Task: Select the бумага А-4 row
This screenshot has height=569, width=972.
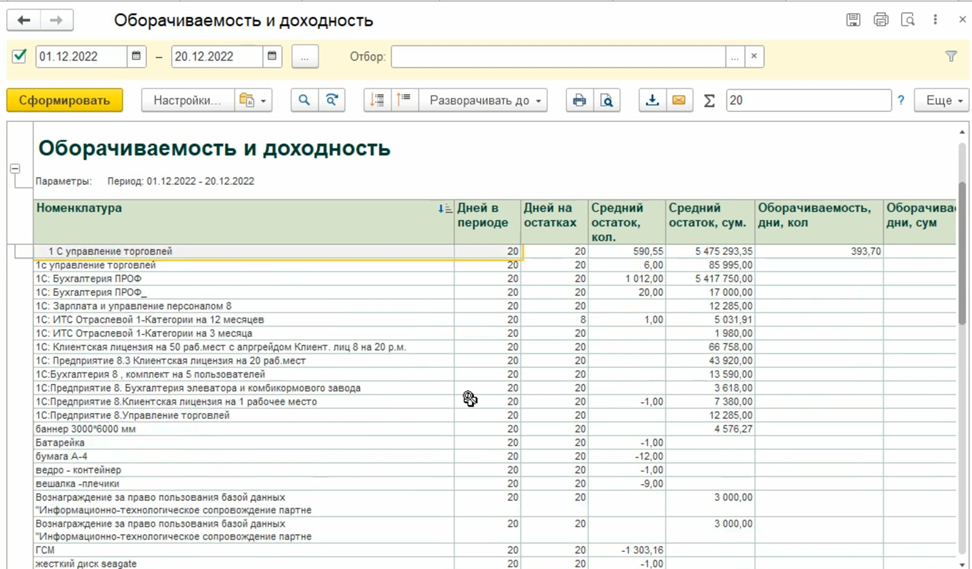Action: click(x=244, y=456)
